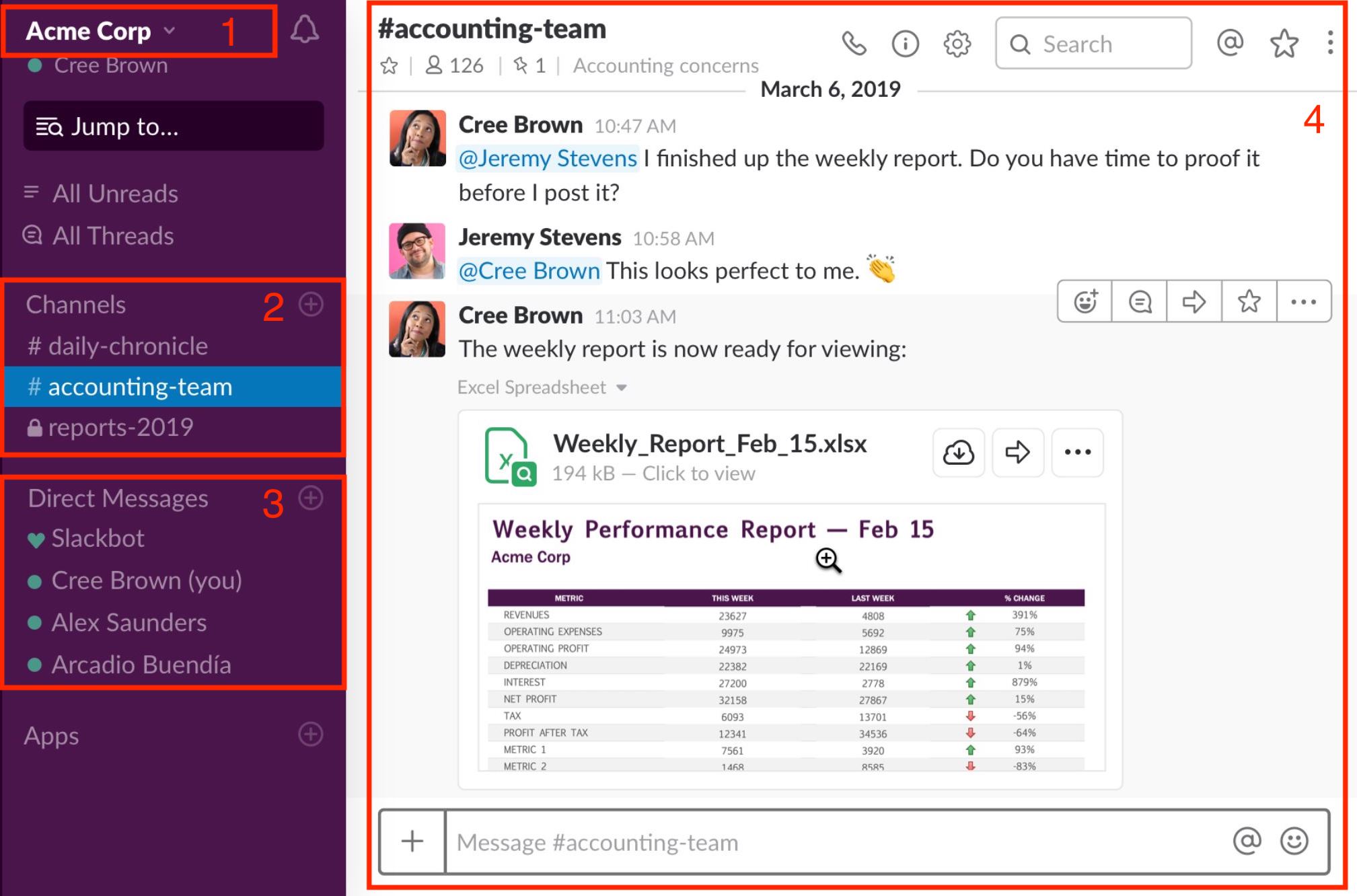
Task: Switch to #daily-chronicle channel
Action: pyautogui.click(x=118, y=346)
